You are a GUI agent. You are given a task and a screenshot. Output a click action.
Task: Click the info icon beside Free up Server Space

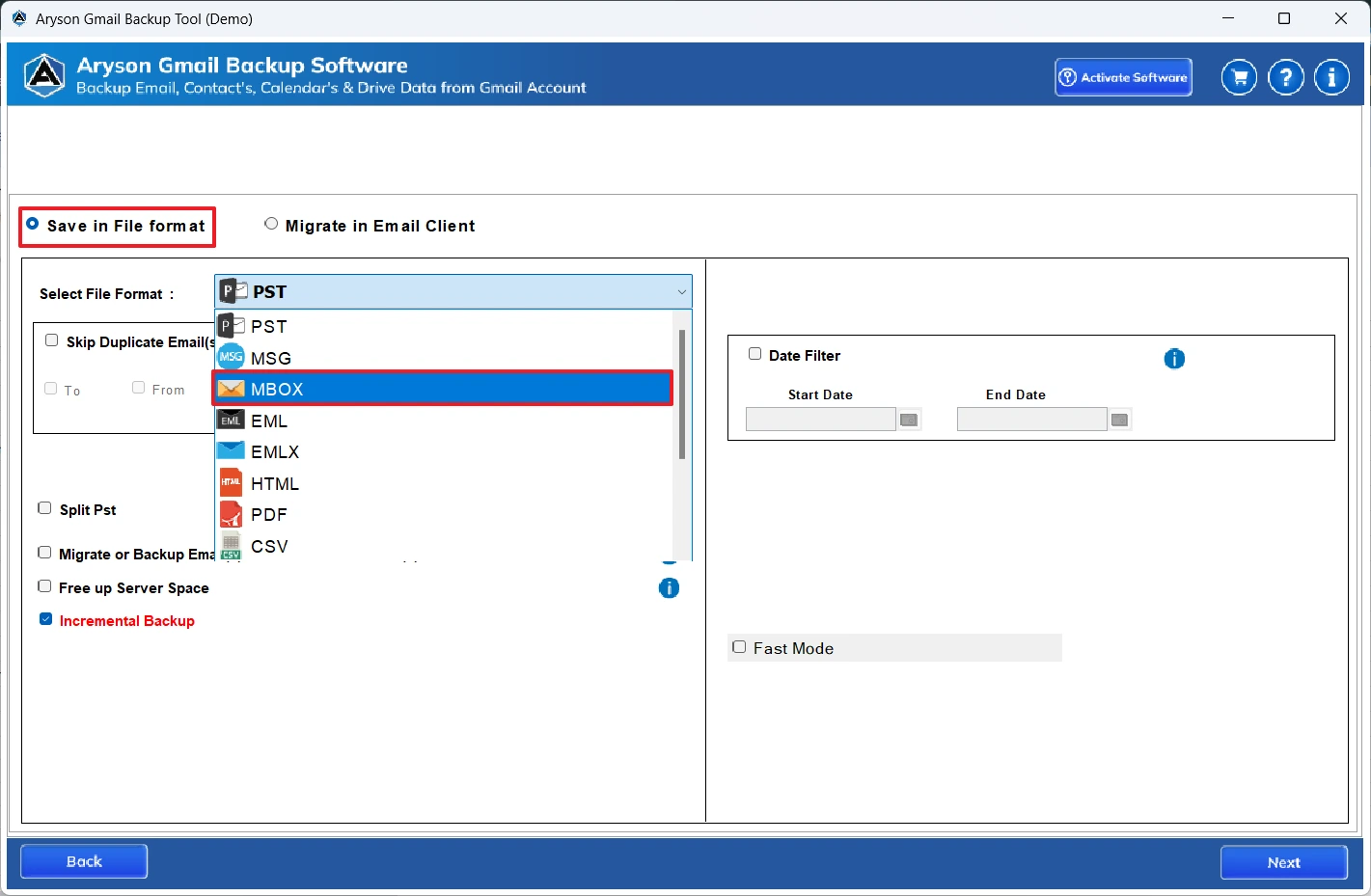pos(669,588)
